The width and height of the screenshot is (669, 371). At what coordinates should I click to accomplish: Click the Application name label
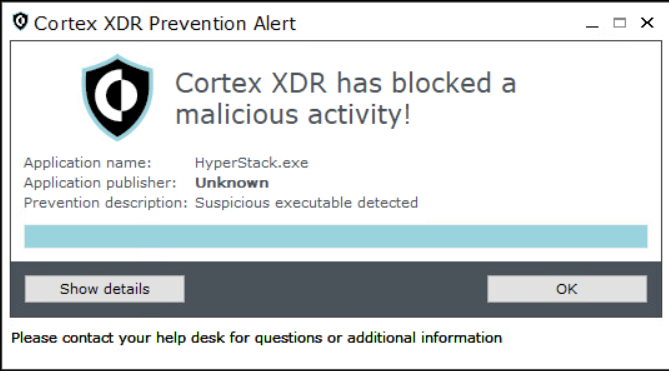tap(87, 163)
